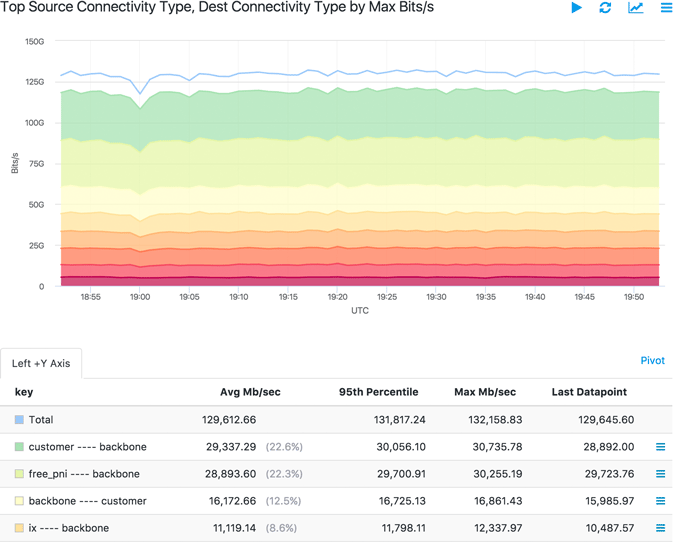The height and width of the screenshot is (542, 674).
Task: Click green customer ---- backbone swatch
Action: coord(19,447)
